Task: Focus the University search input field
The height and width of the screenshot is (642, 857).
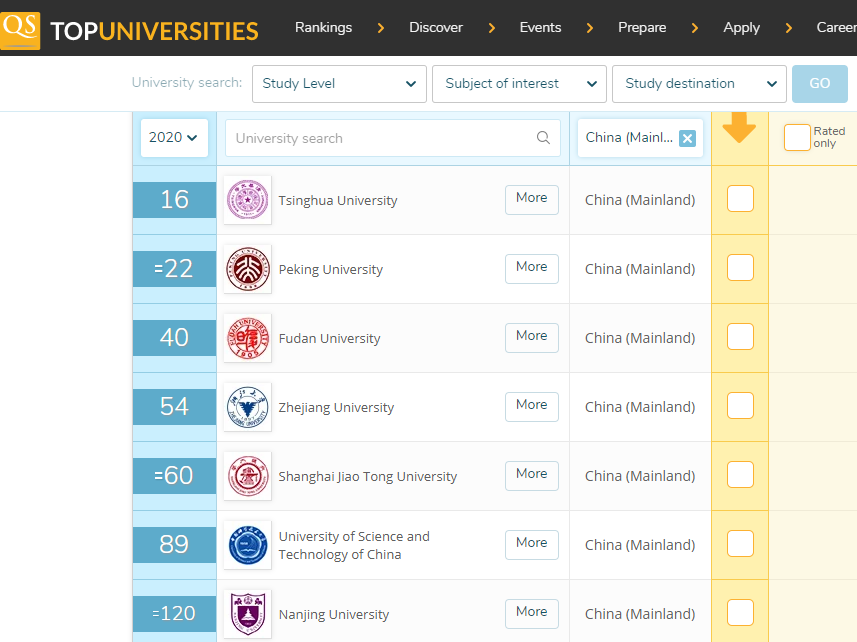Action: pyautogui.click(x=392, y=138)
